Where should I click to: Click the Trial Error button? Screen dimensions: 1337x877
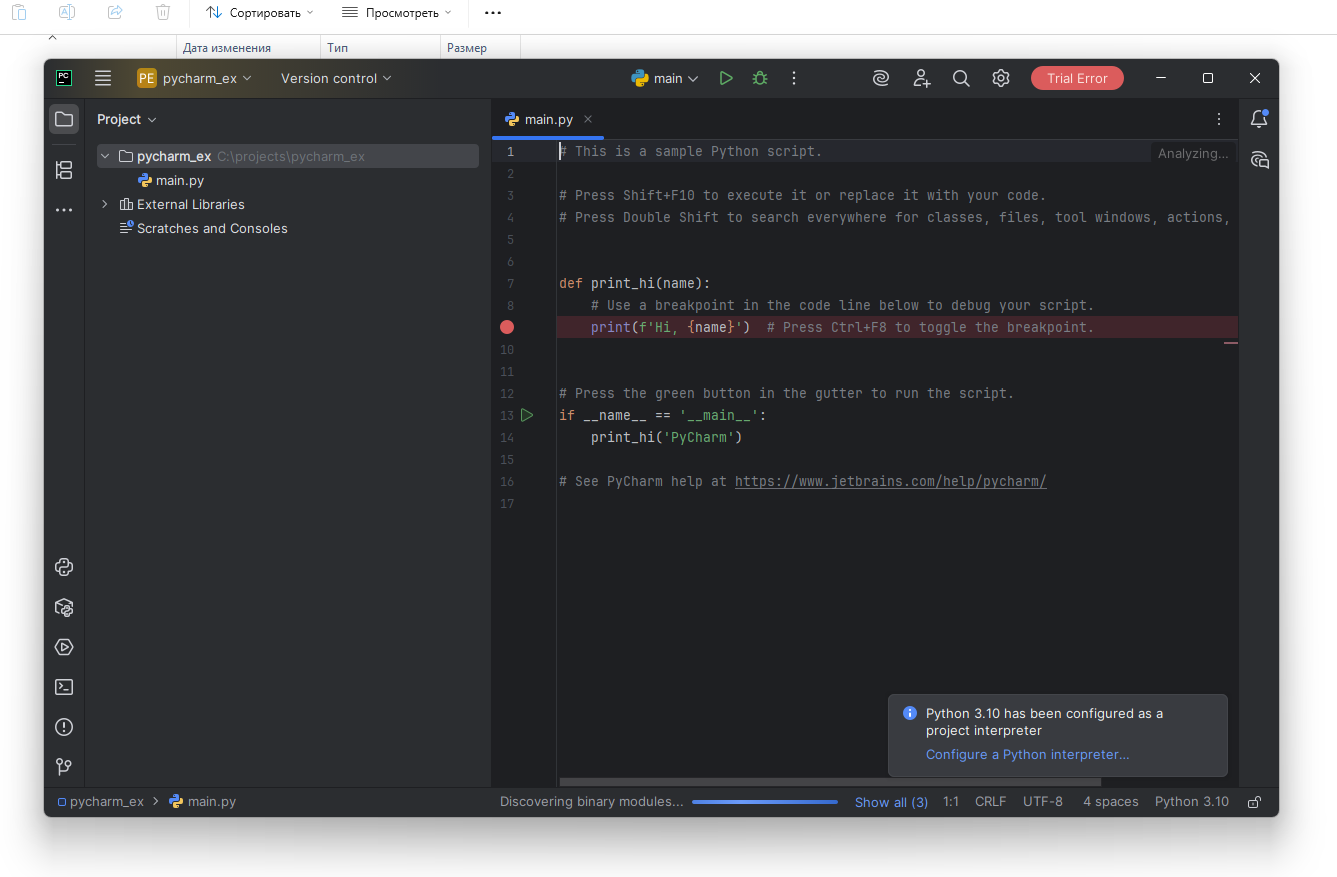[x=1077, y=78]
